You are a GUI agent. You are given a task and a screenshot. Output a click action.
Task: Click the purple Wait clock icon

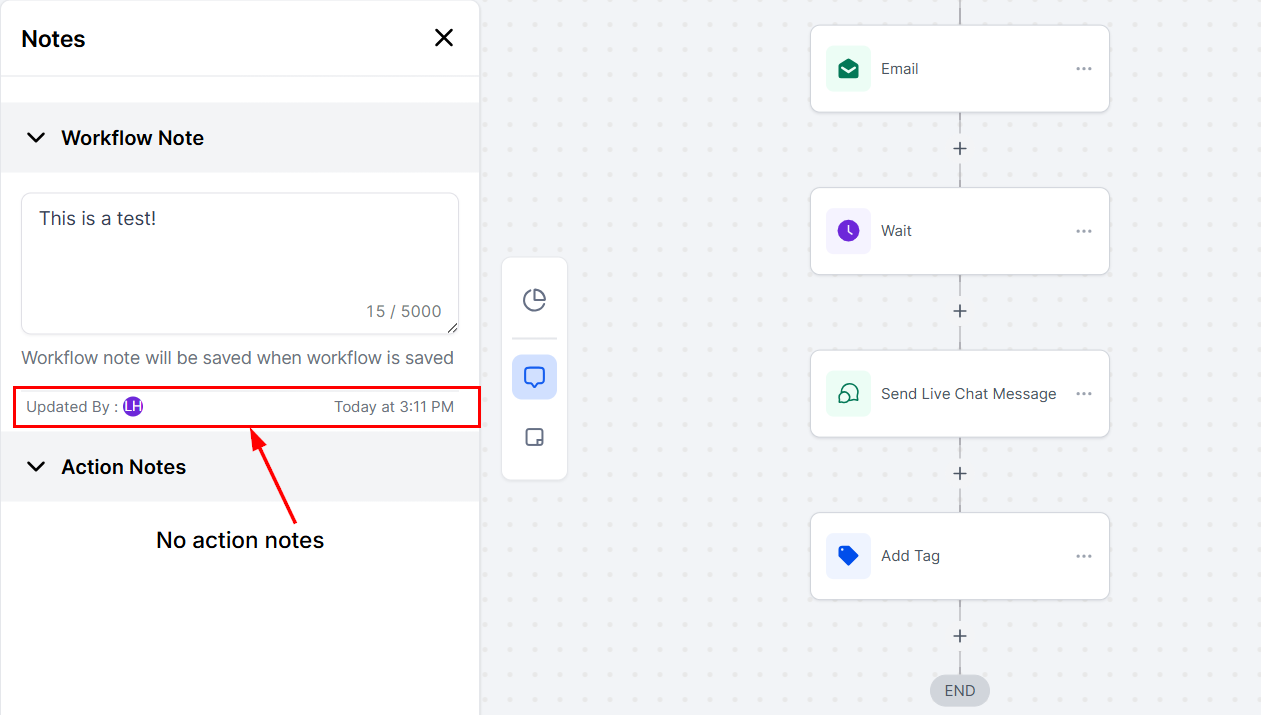coord(848,231)
